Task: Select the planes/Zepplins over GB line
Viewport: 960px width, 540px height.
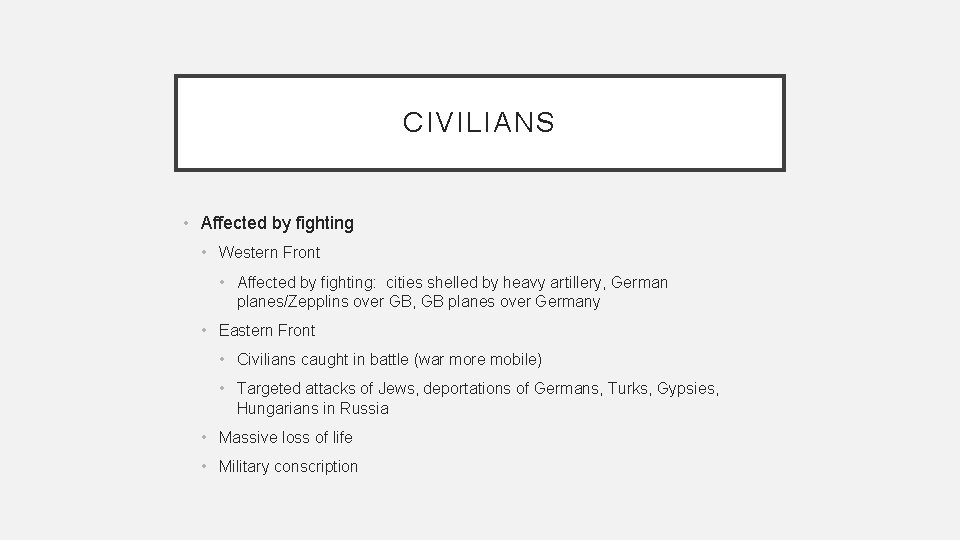Action: 418,301
